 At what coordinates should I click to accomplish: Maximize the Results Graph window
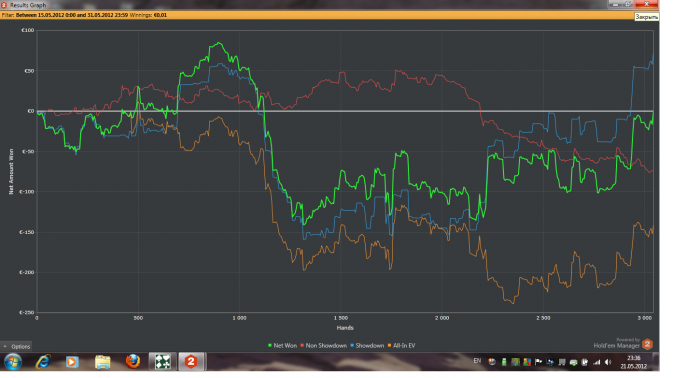tap(628, 4)
